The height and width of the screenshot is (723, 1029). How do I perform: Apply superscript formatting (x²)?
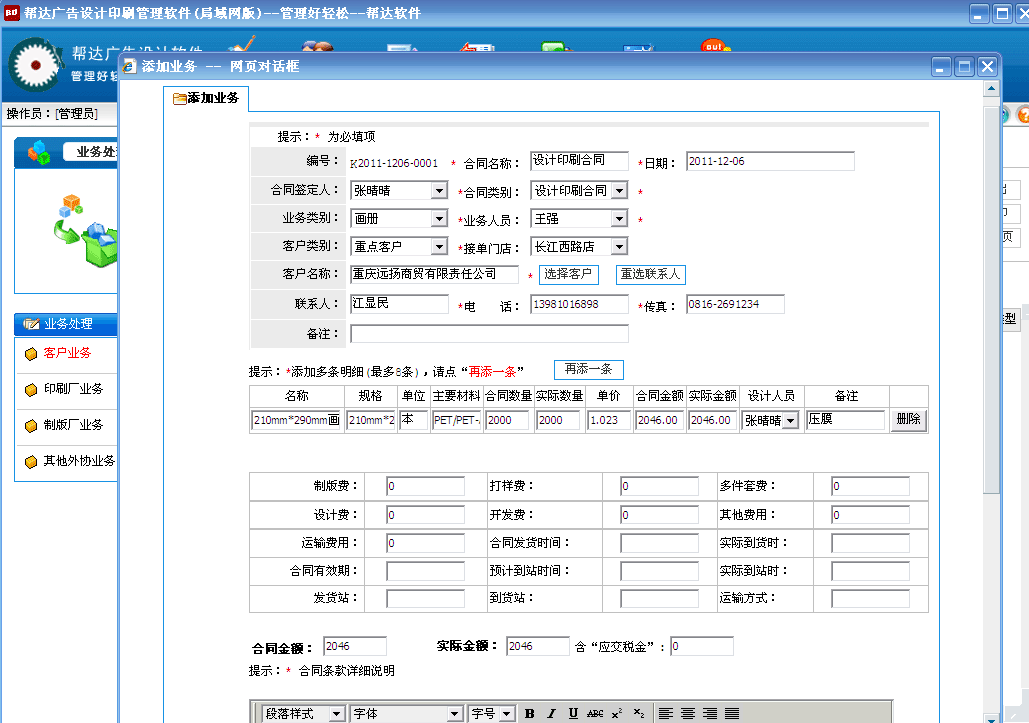[x=617, y=714]
